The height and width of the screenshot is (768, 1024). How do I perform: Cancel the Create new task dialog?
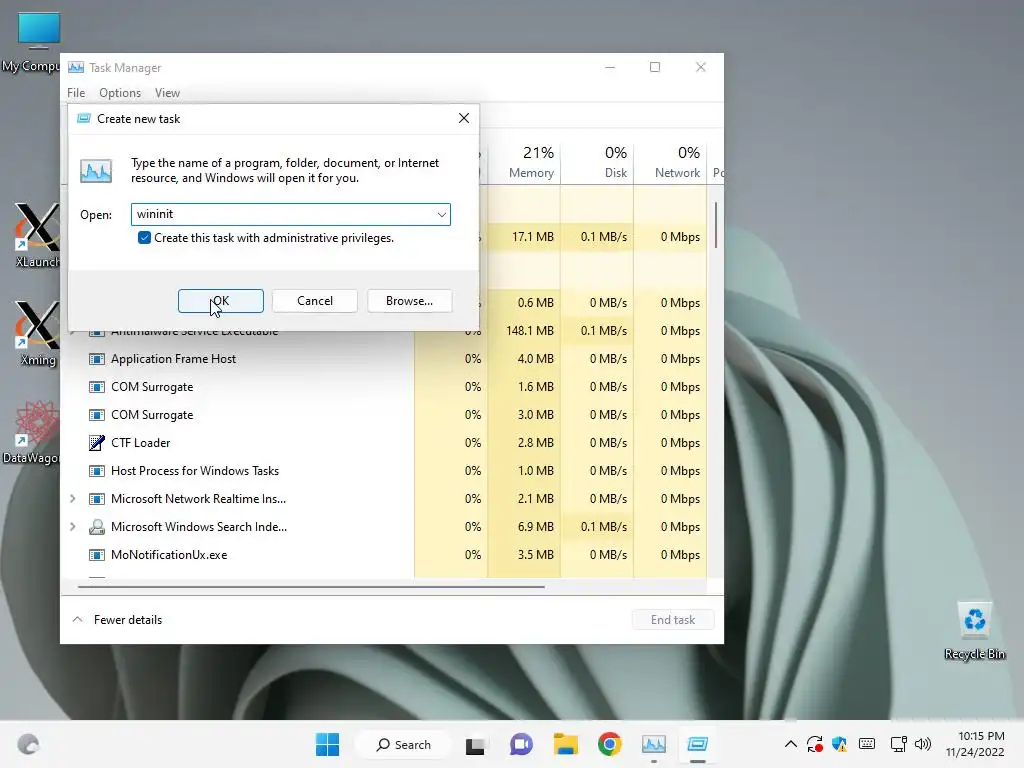click(x=315, y=301)
